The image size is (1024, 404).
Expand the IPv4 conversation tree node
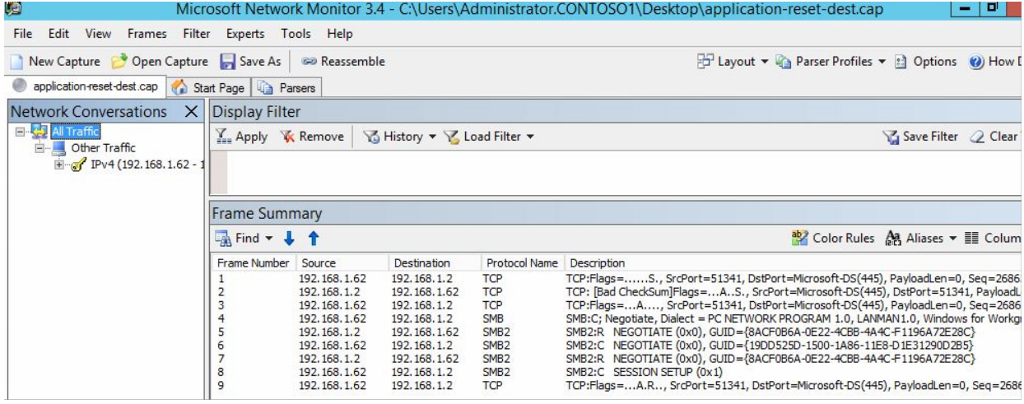[60, 165]
